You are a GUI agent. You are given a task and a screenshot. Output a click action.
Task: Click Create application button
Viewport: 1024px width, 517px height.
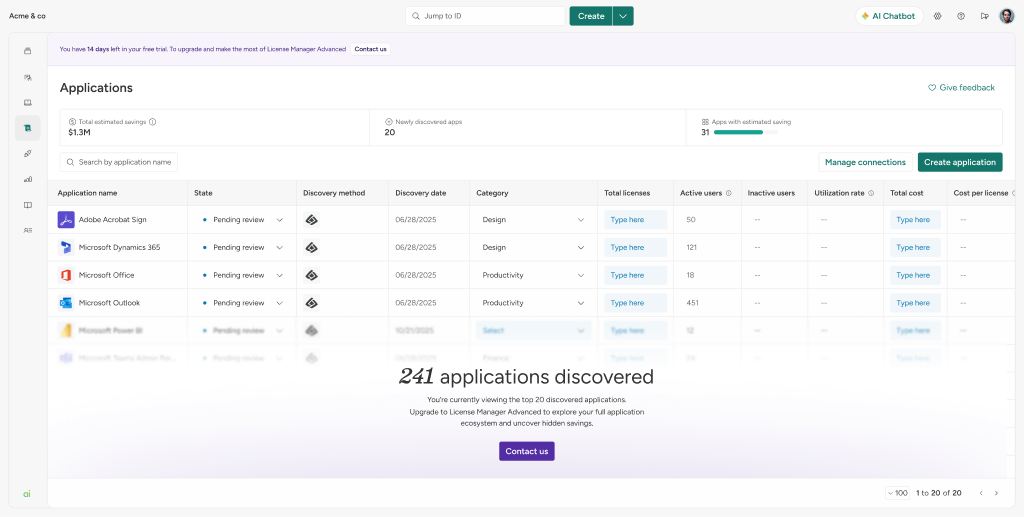960,162
